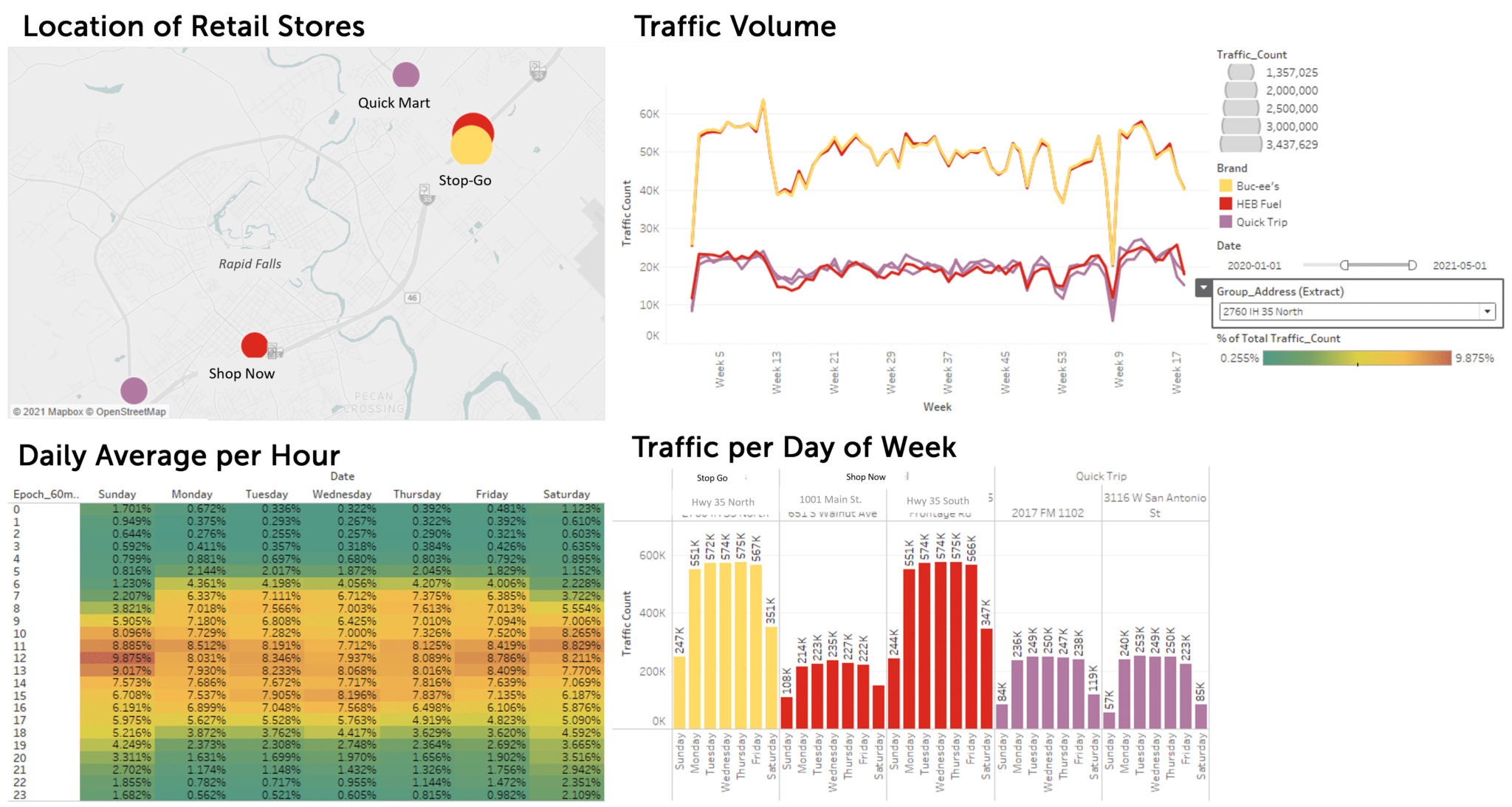Collapse the Group_Address card via dark triangle

(1203, 287)
